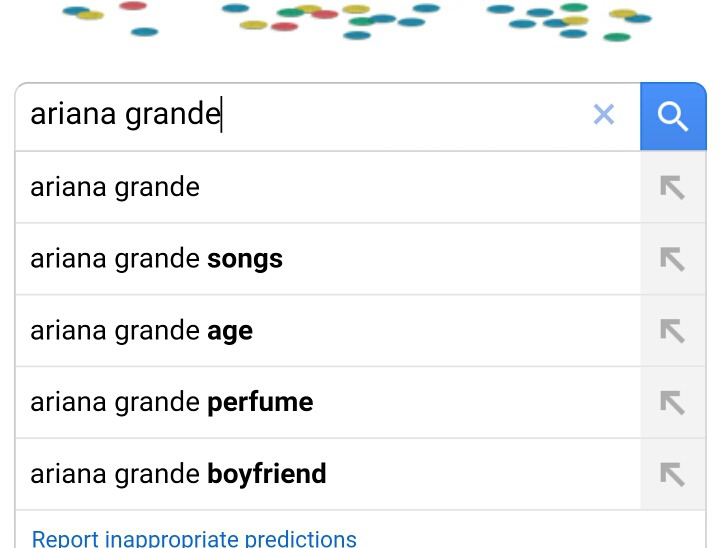Pick the 'ariana grande age' suggestion
Viewport: 720px width, 548px height.
point(328,331)
